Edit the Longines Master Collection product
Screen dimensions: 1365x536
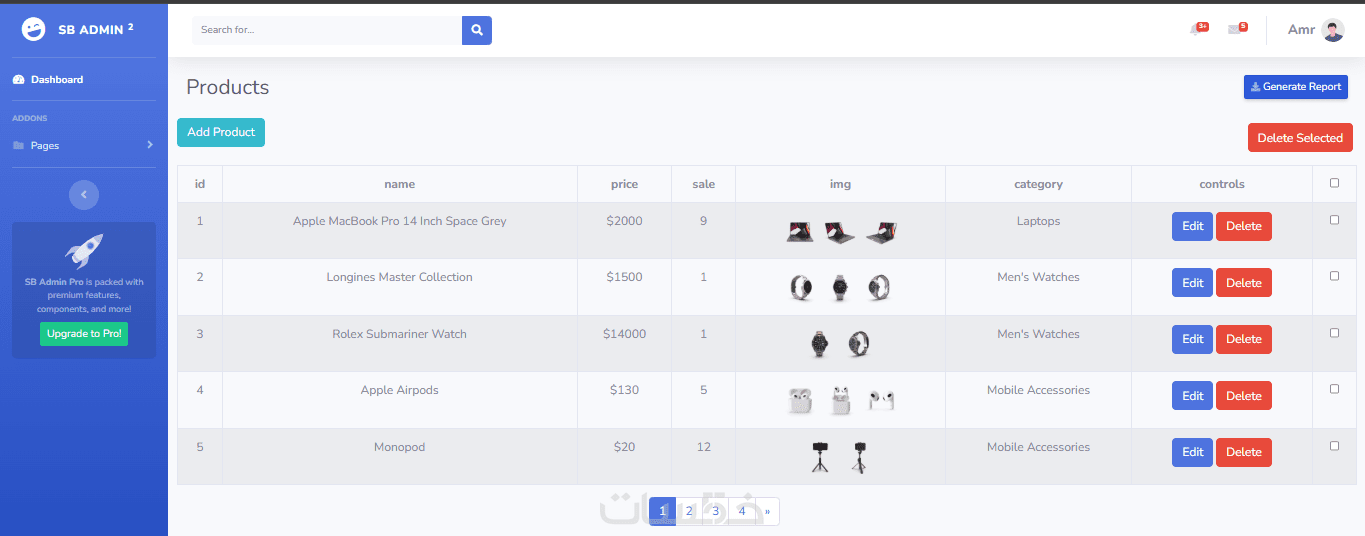1192,283
